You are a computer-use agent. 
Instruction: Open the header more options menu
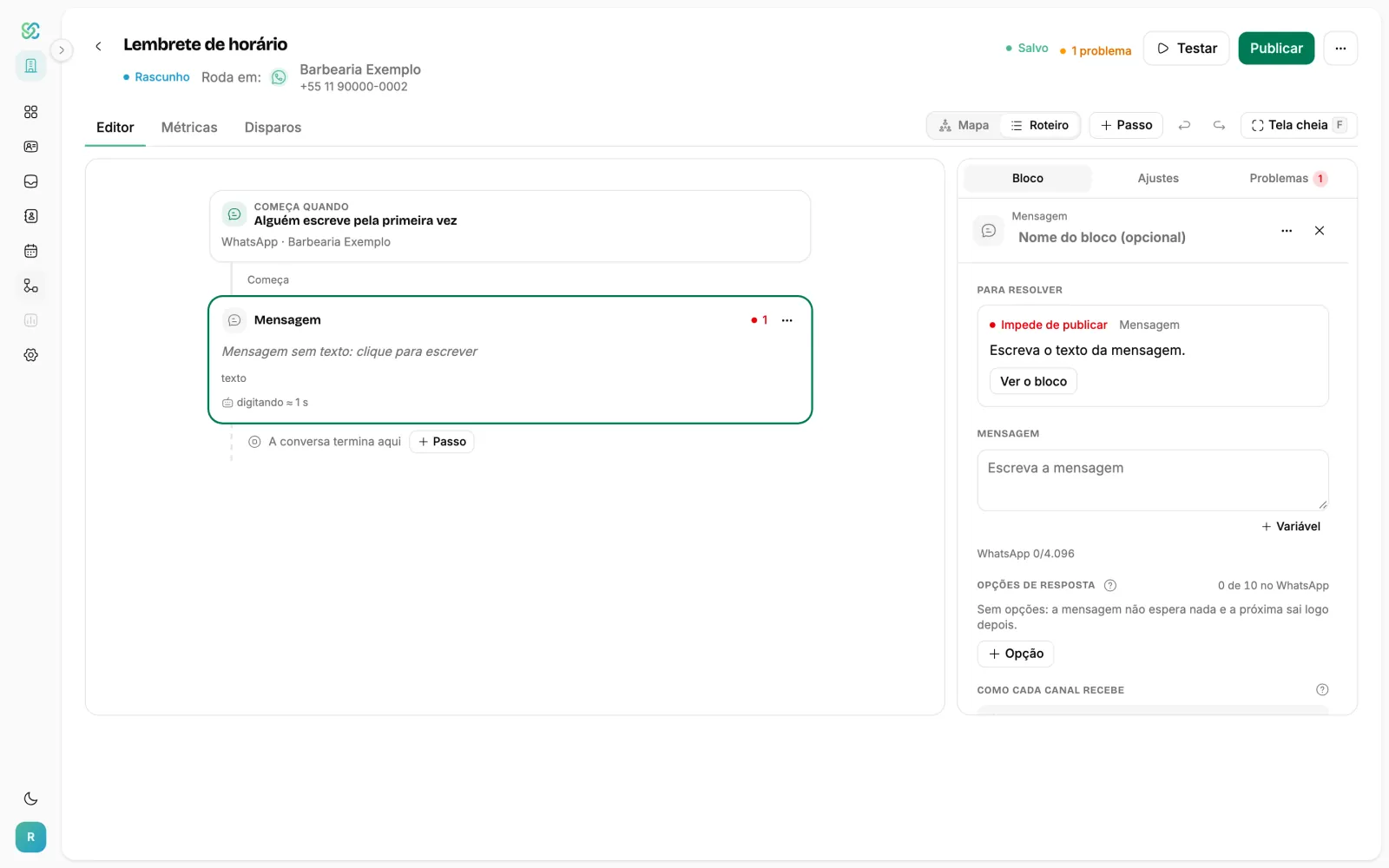point(1340,49)
